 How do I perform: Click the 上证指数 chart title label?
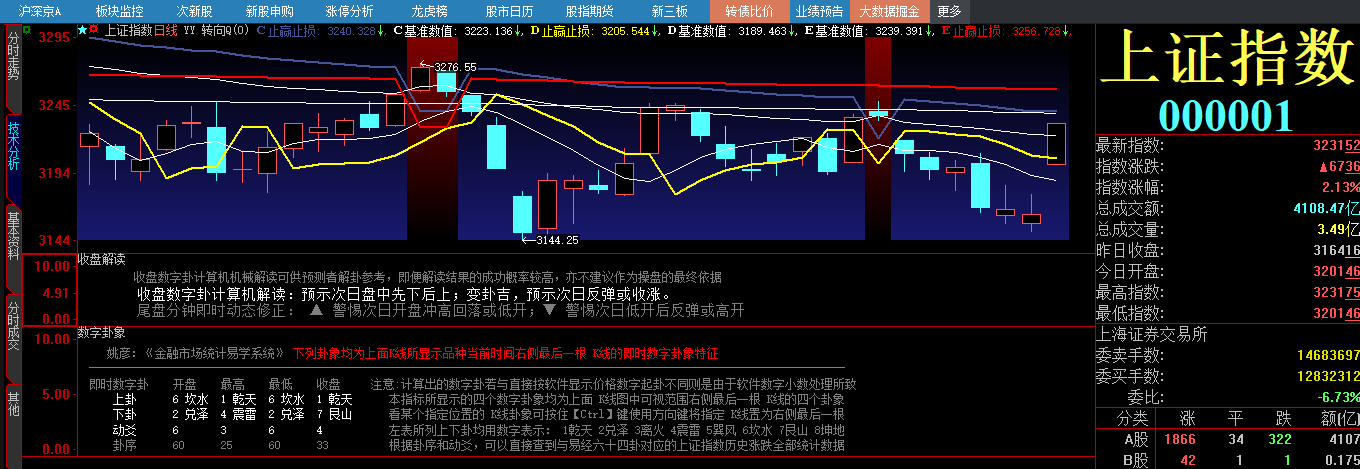[127, 30]
